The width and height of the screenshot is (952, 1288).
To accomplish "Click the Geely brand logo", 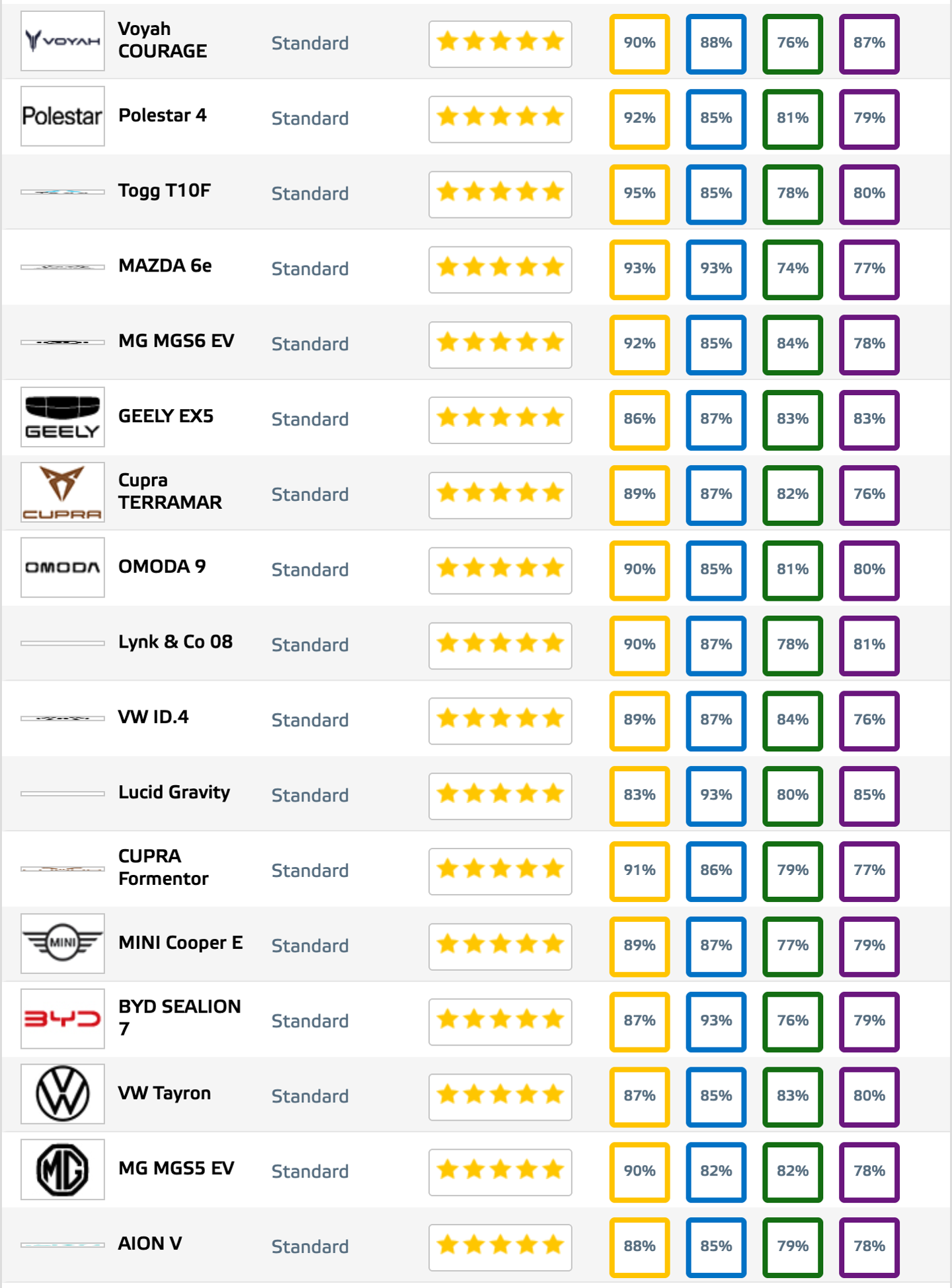I will (63, 417).
